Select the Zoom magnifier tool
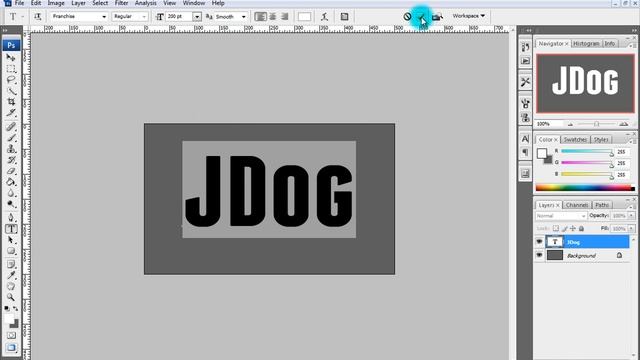This screenshot has width=640, height=360. [11, 298]
